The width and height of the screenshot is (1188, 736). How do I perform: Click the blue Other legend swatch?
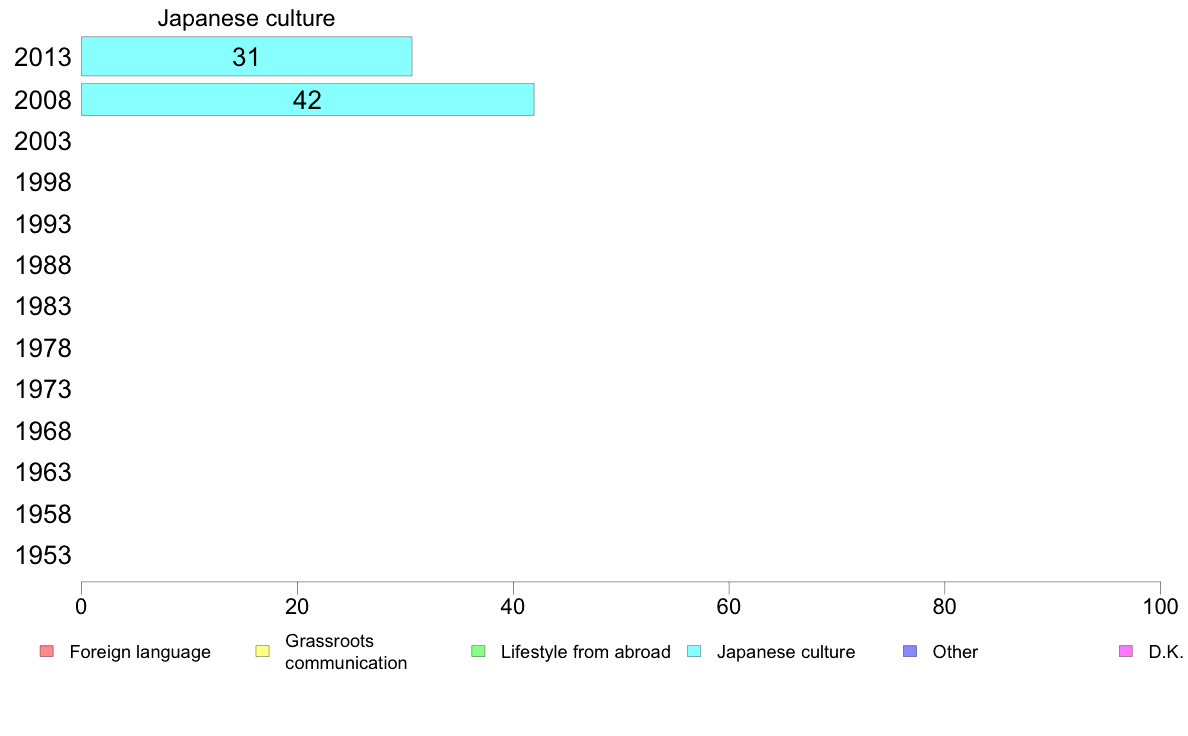click(x=910, y=651)
